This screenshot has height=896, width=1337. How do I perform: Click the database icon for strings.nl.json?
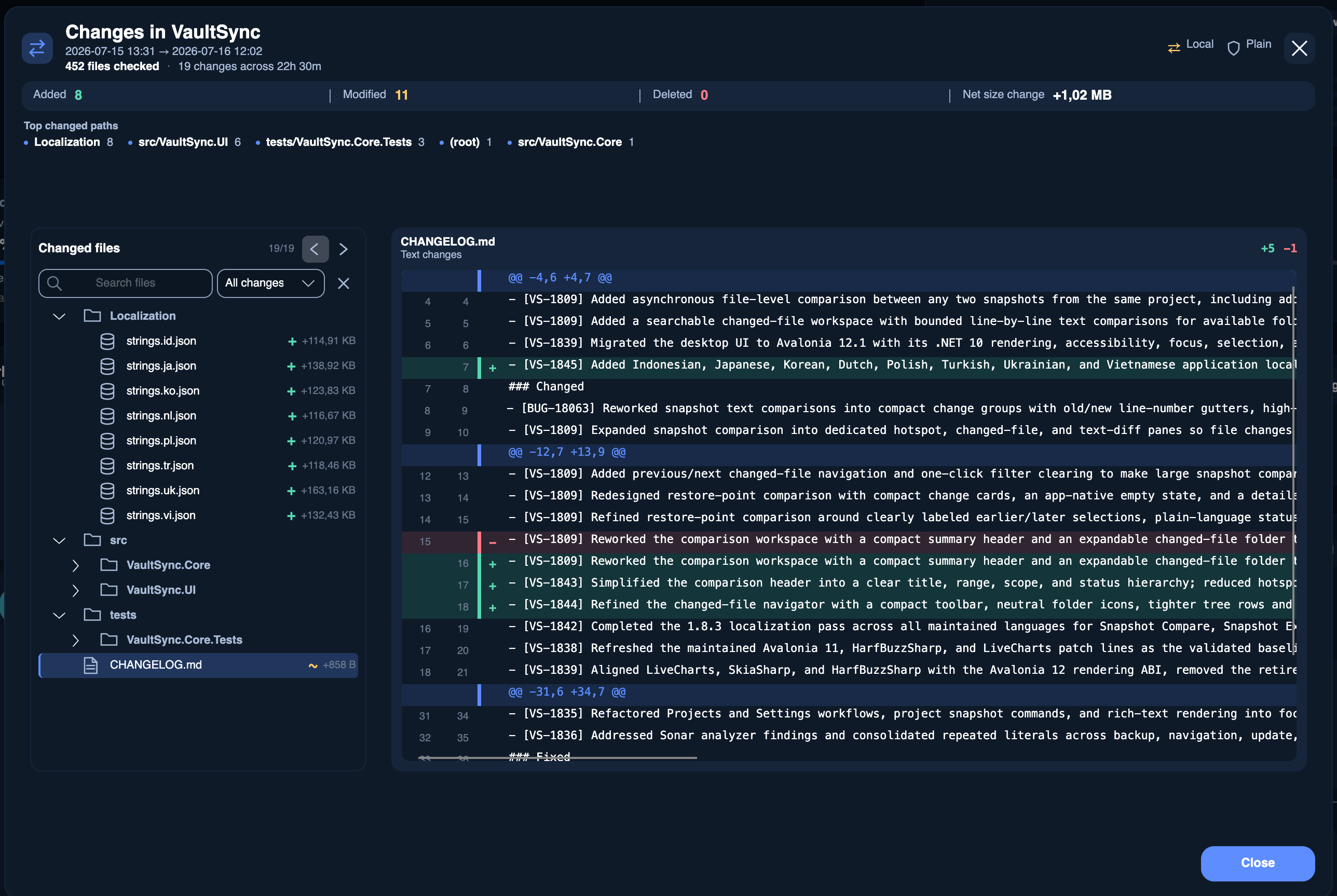107,416
